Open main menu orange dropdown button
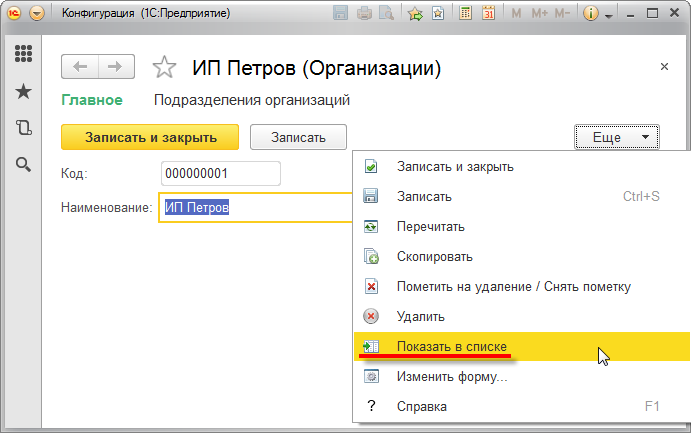The height and width of the screenshot is (433, 691). click(37, 13)
